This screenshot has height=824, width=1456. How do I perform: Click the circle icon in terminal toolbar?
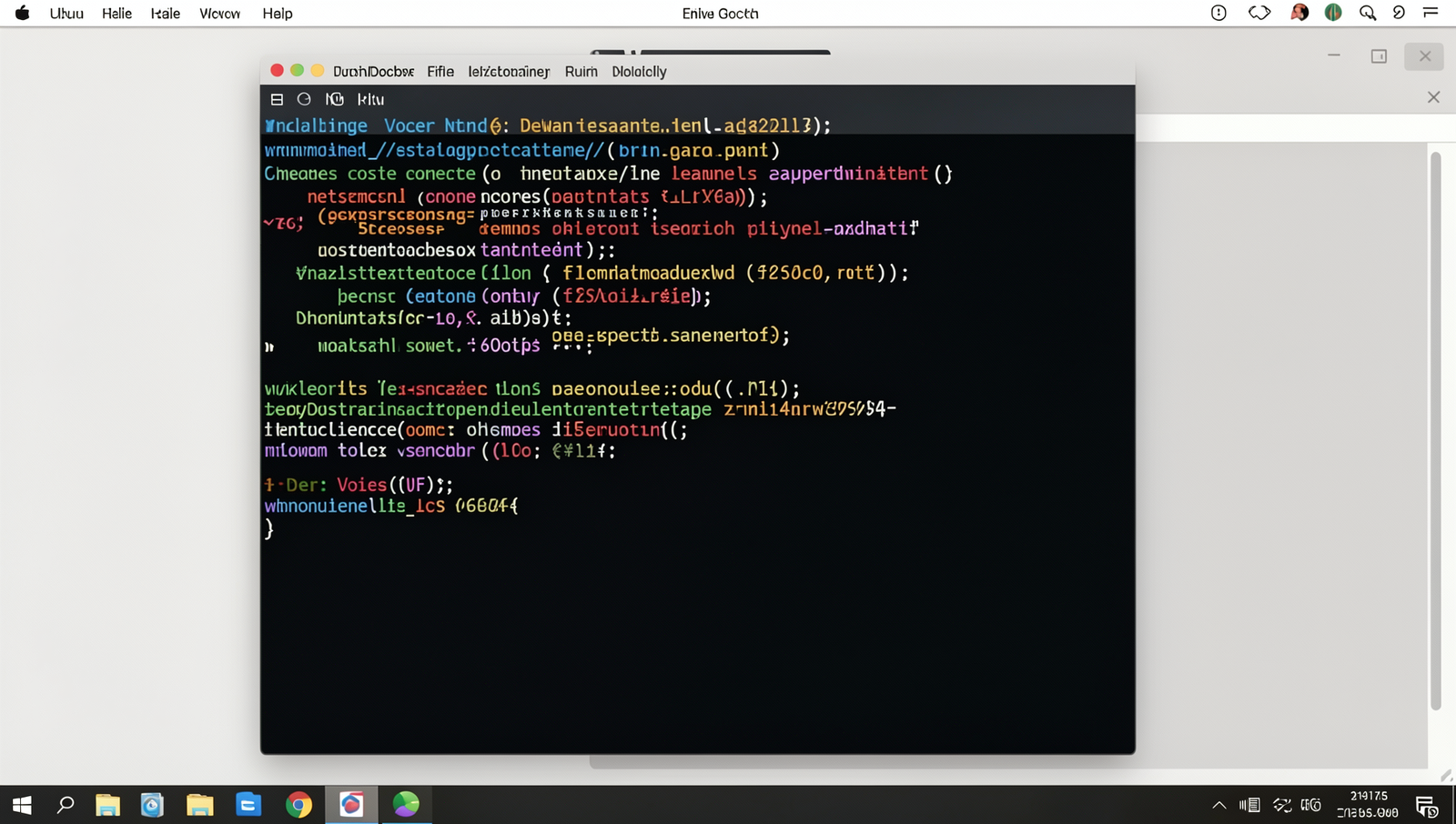(x=304, y=99)
